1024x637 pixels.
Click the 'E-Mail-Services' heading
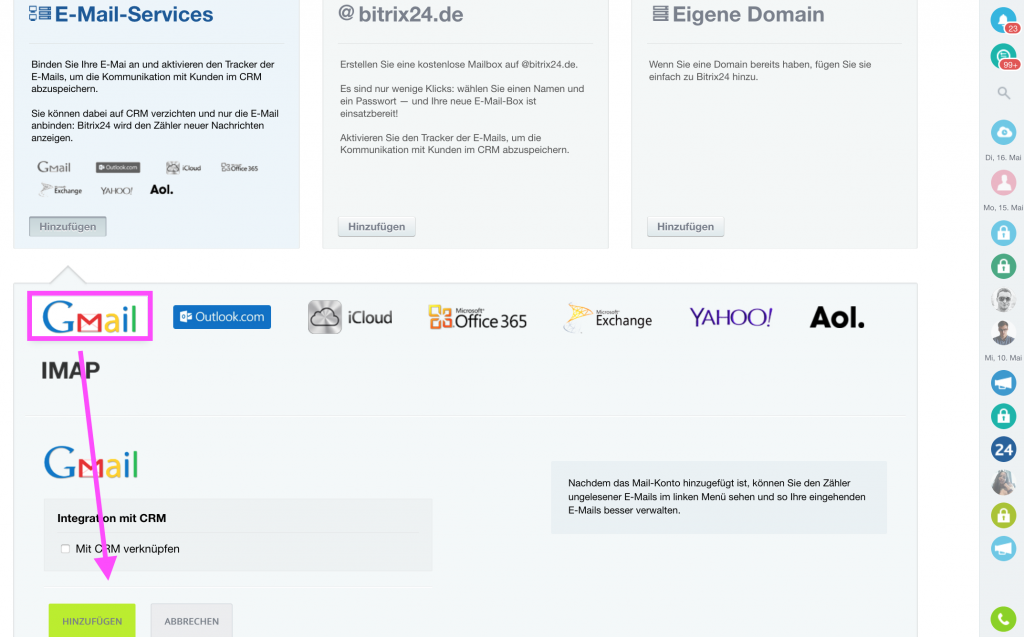134,14
